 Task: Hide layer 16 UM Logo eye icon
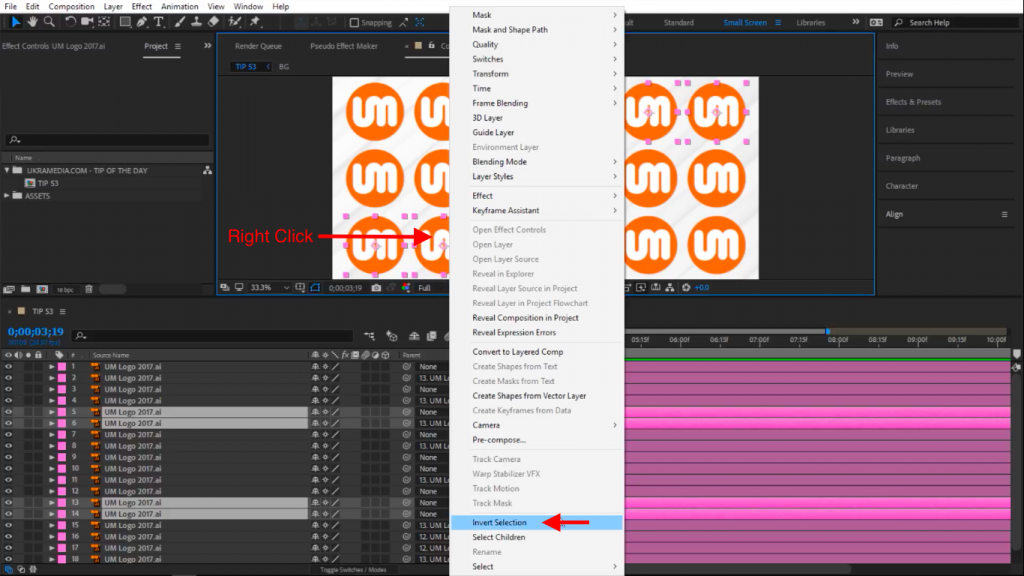(x=8, y=536)
